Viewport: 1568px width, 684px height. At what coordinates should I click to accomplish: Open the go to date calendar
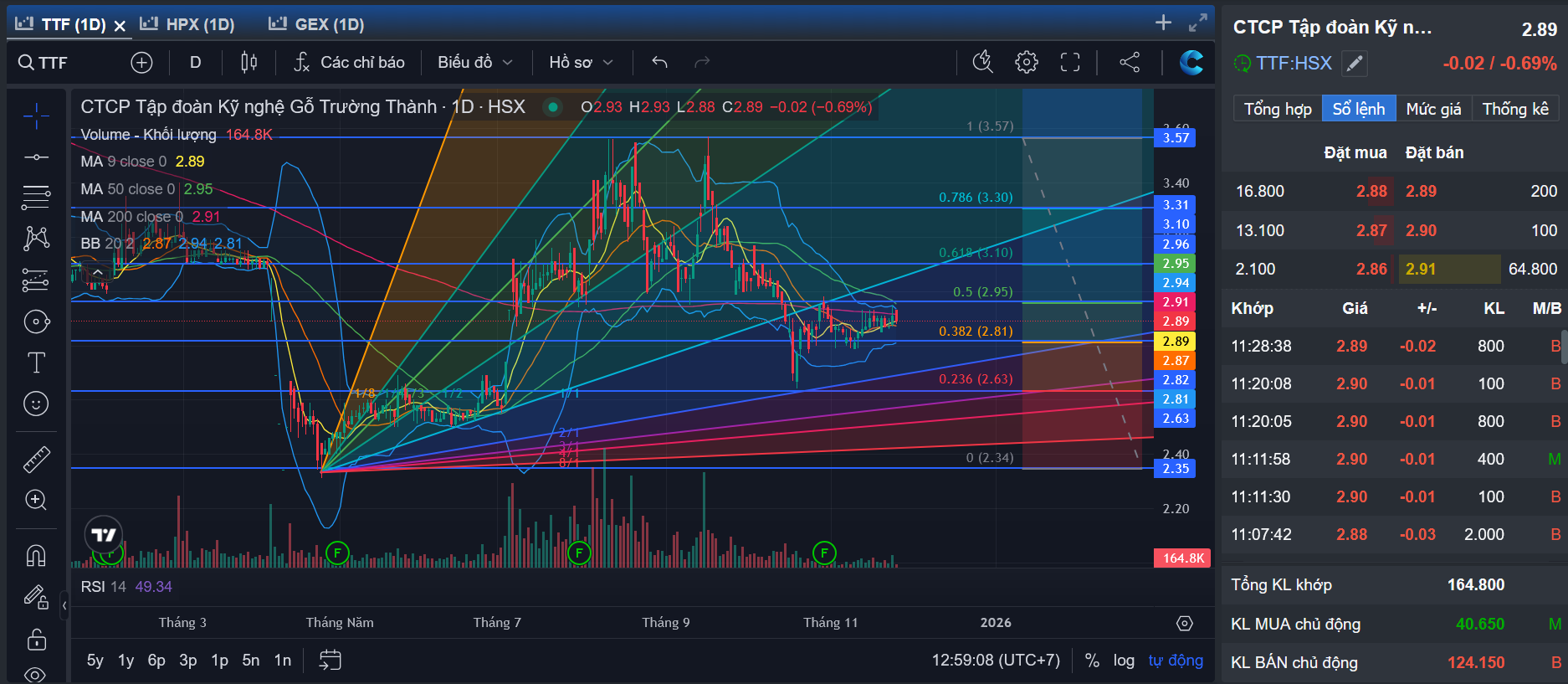tap(331, 661)
